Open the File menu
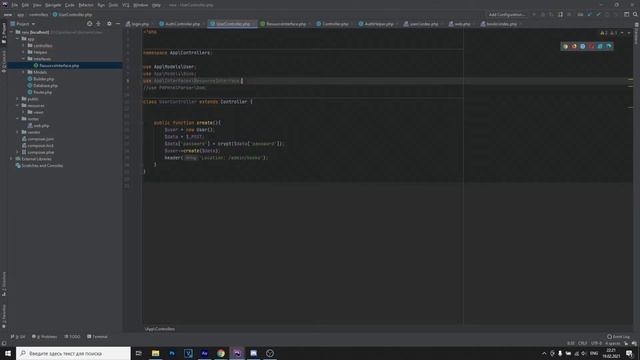Viewport: 640px width, 360px height. pyautogui.click(x=15, y=5)
